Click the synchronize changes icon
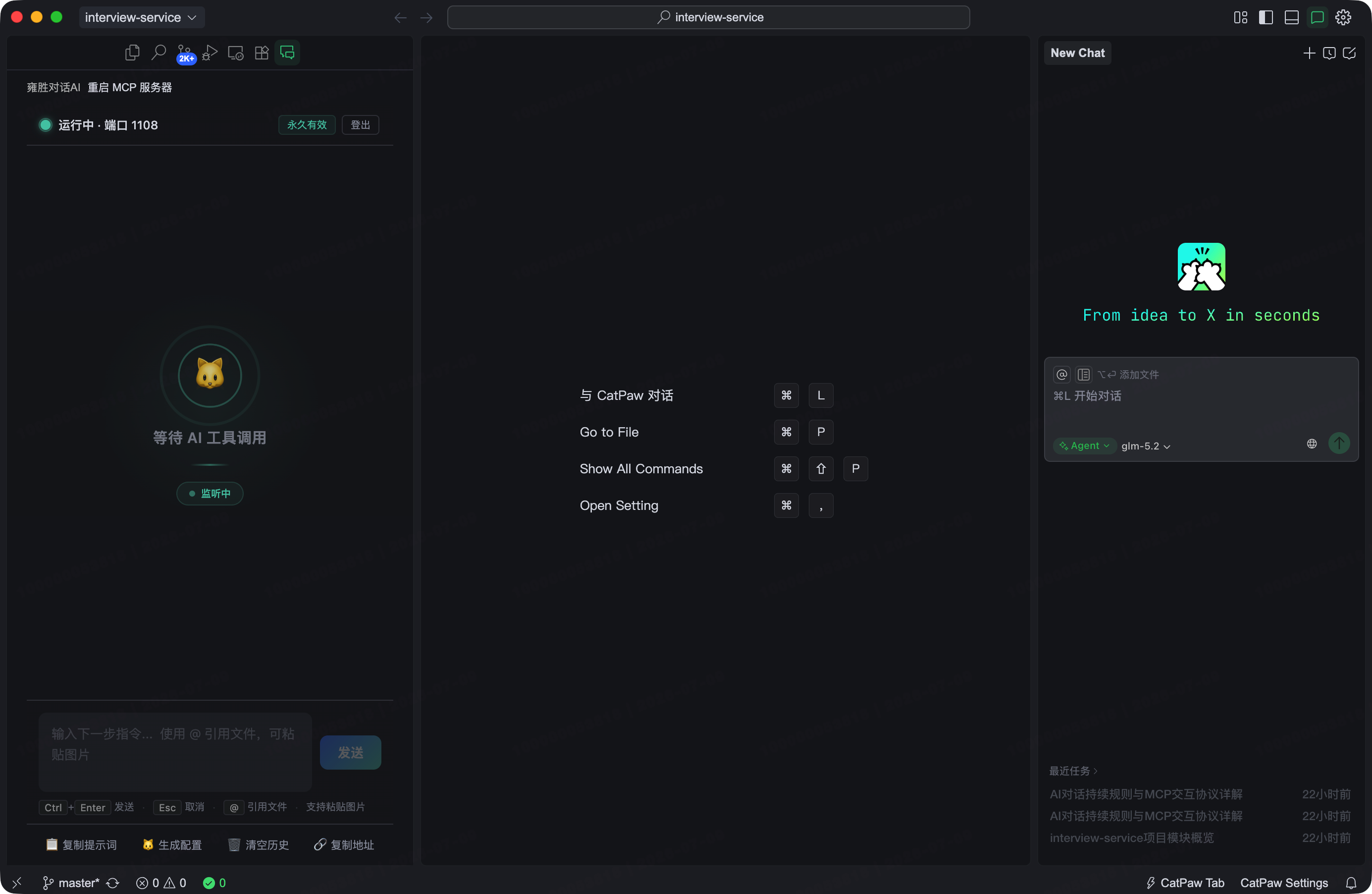The width and height of the screenshot is (1372, 894). [113, 883]
